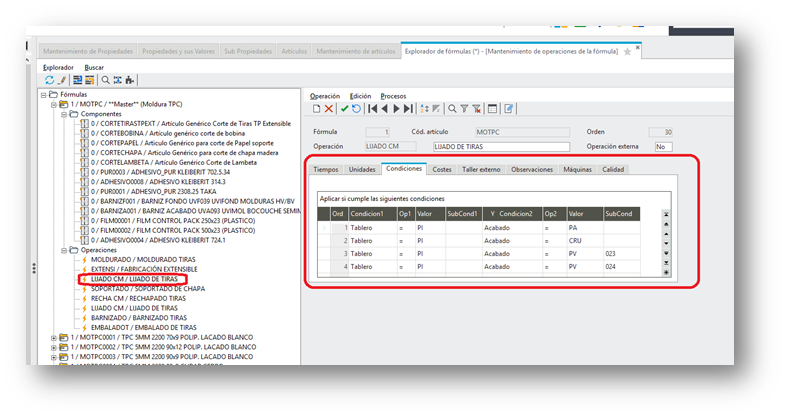Open the Taller externo tab
The height and width of the screenshot is (417, 786).
481,169
